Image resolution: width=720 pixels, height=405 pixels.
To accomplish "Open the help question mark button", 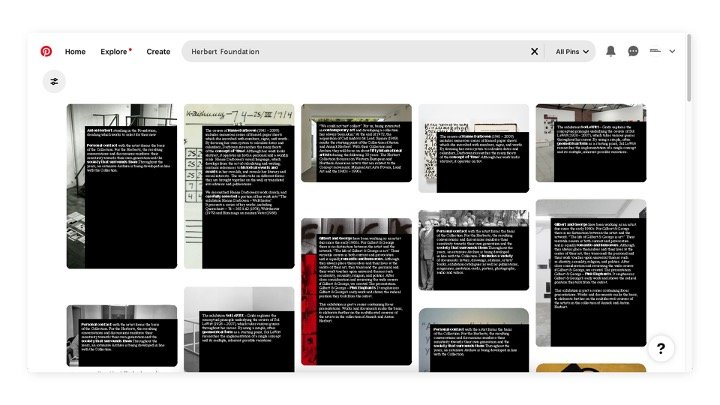I will click(x=661, y=349).
